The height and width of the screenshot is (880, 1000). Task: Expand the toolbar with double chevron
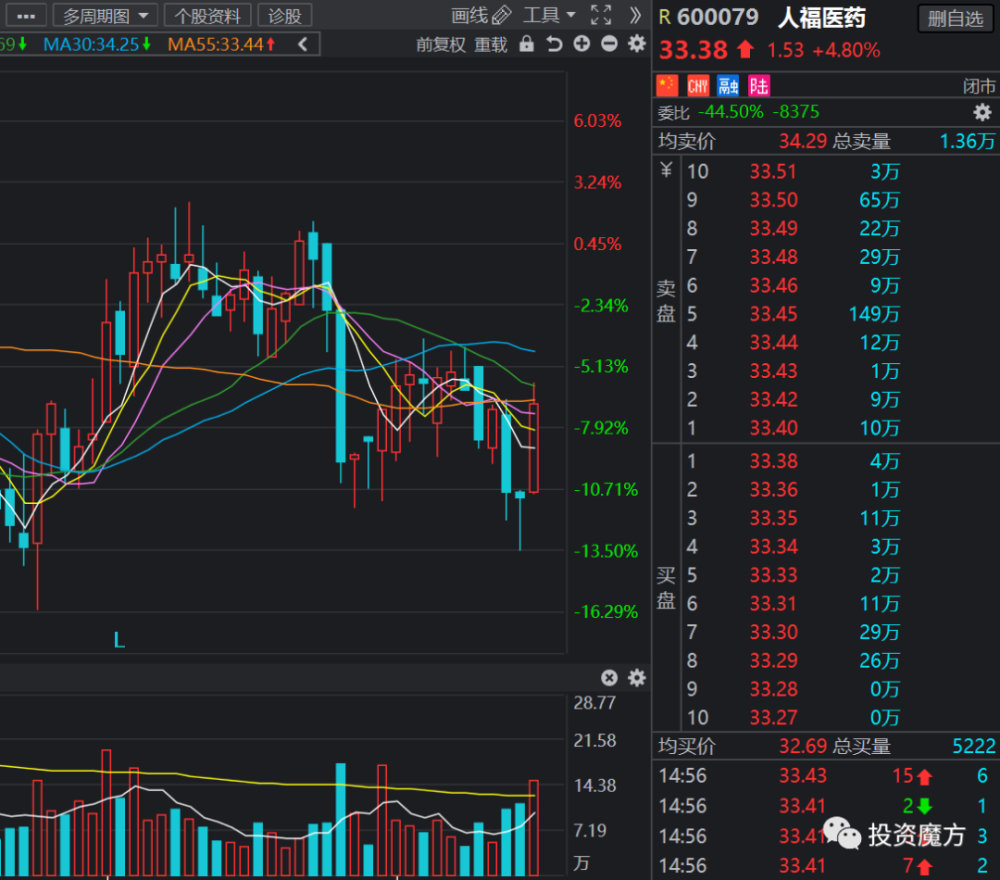(x=635, y=15)
